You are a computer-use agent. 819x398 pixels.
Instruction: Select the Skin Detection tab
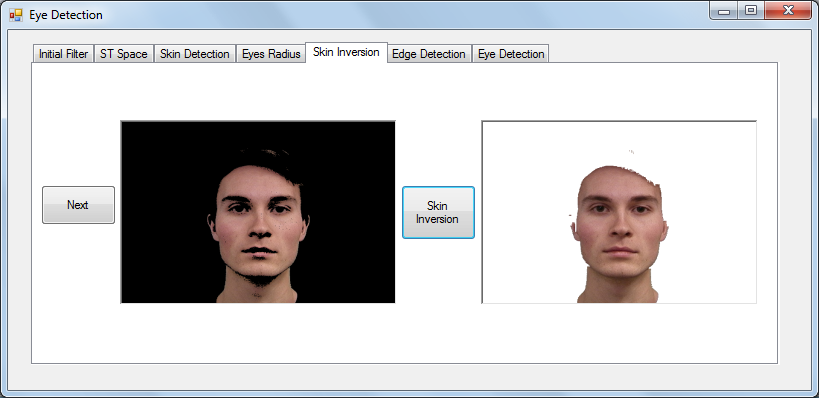click(194, 54)
